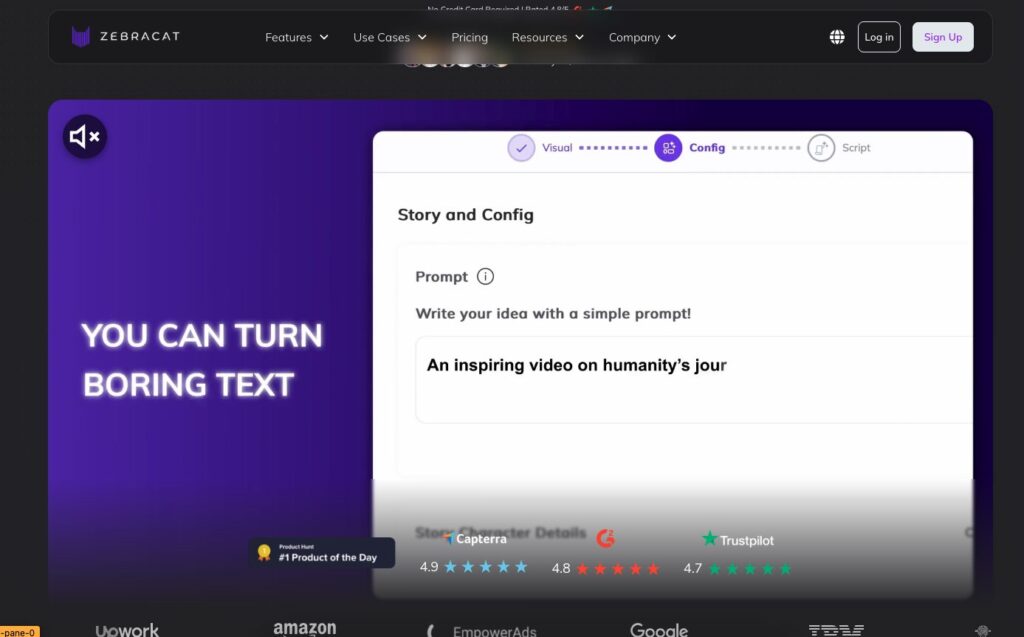Click the EmpowerAds logo
Screen dimensions: 1024x637
pos(481,631)
